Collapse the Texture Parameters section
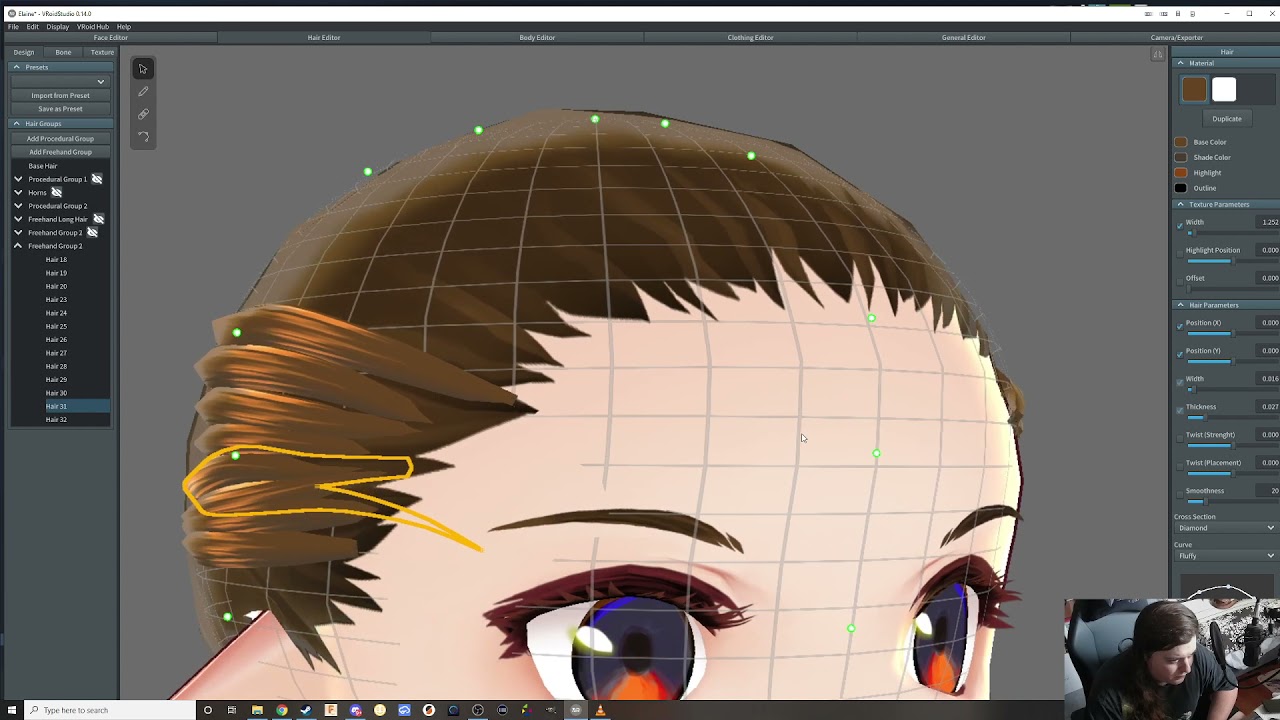The height and width of the screenshot is (720, 1280). pos(1226,204)
